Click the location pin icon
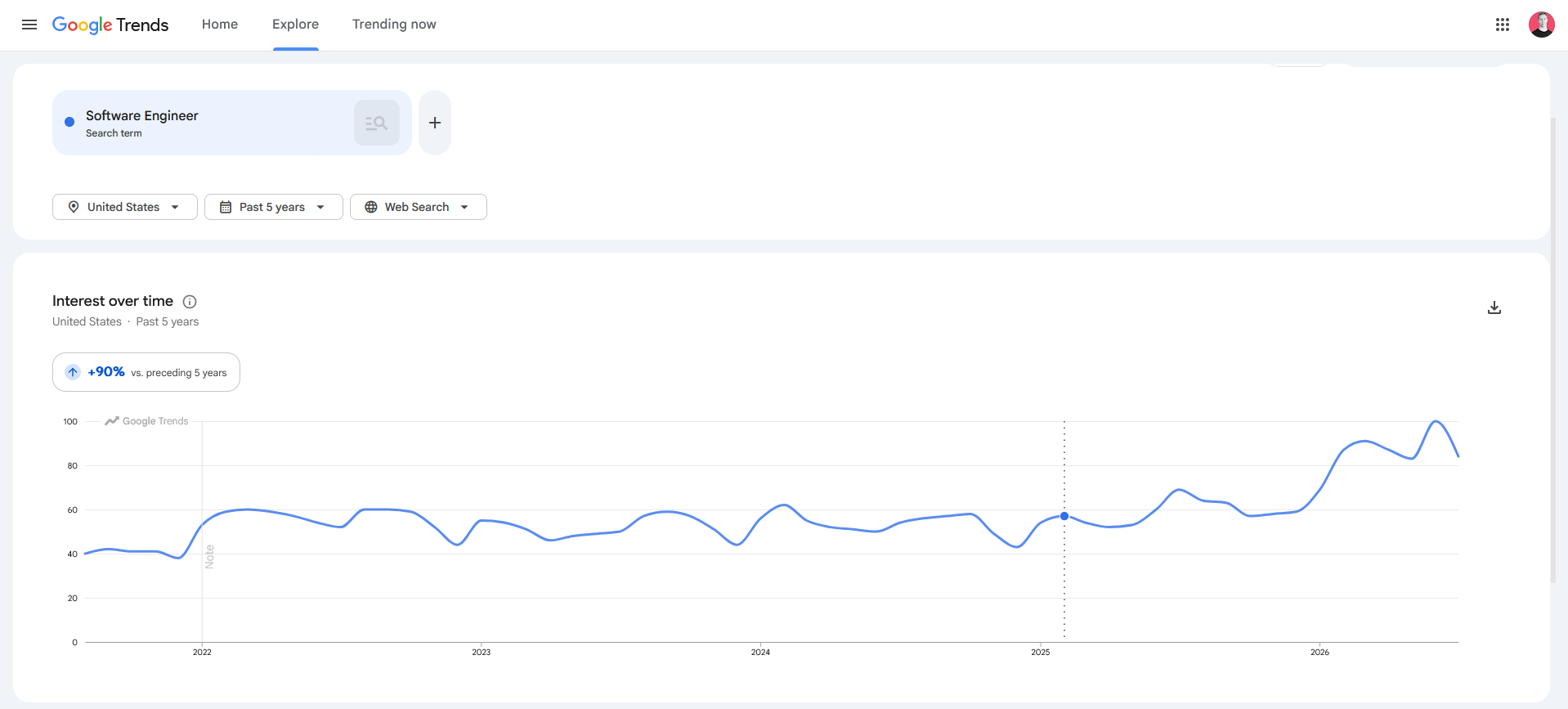This screenshot has width=1568, height=709. 74,207
